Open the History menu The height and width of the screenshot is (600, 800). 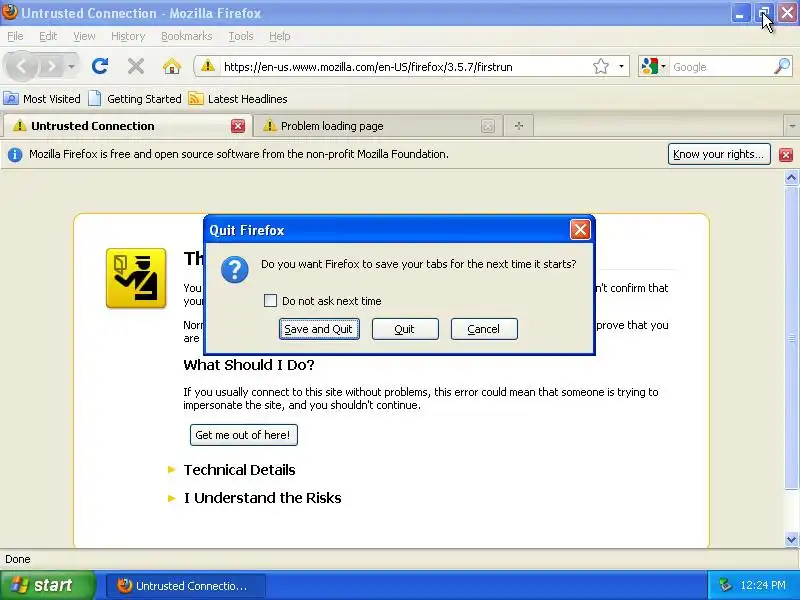pyautogui.click(x=128, y=36)
